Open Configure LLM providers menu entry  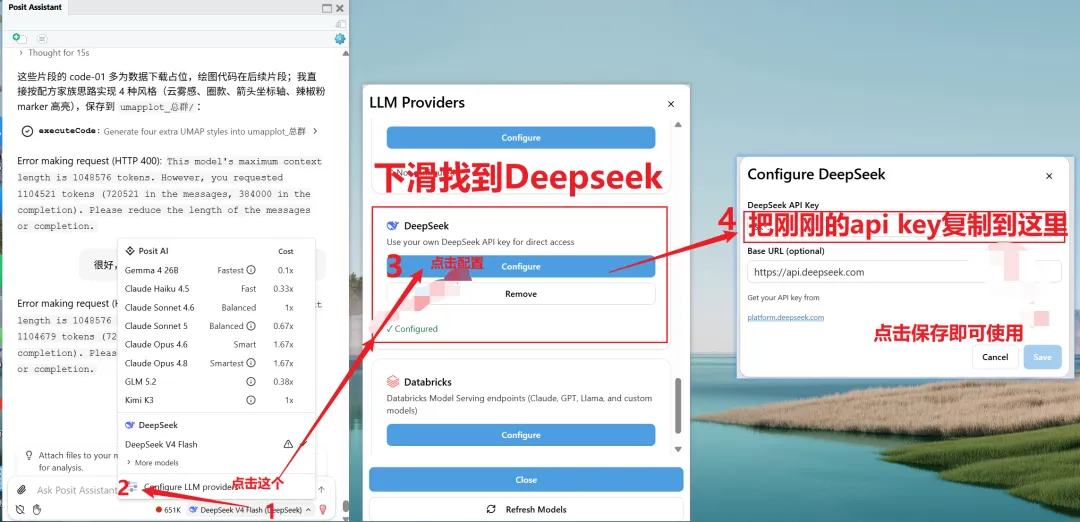[216, 487]
